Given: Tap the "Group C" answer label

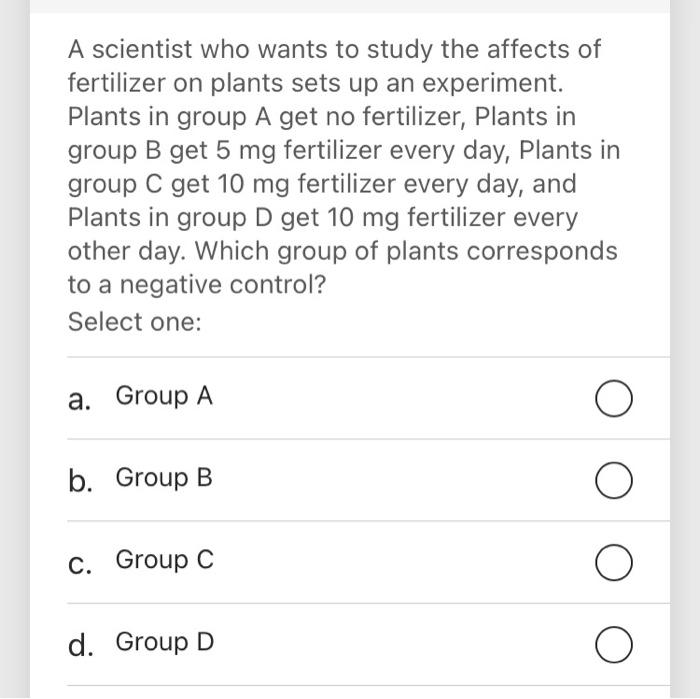Looking at the screenshot, I should pyautogui.click(x=164, y=561).
